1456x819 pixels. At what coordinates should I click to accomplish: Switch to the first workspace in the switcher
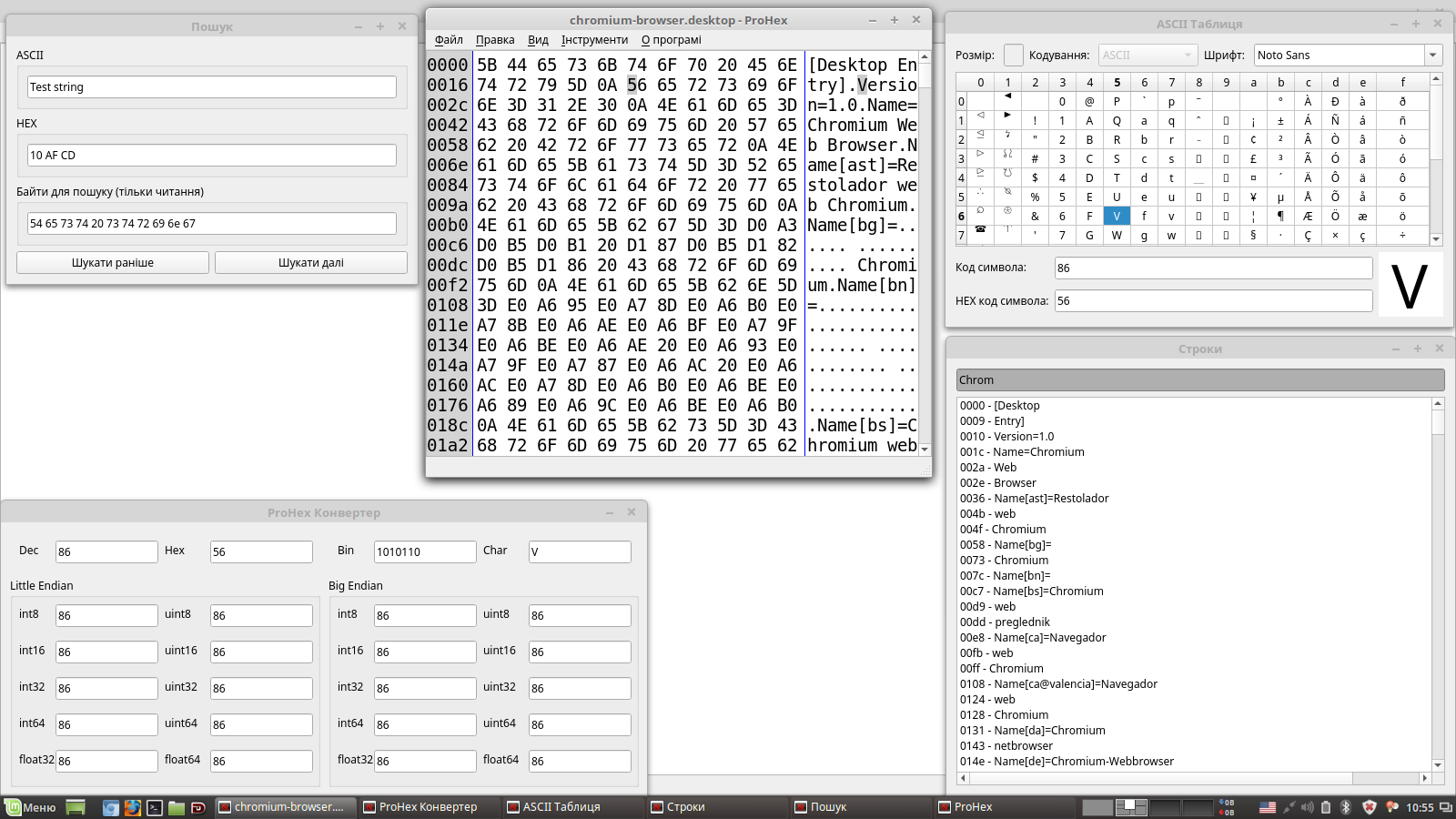[x=1097, y=807]
